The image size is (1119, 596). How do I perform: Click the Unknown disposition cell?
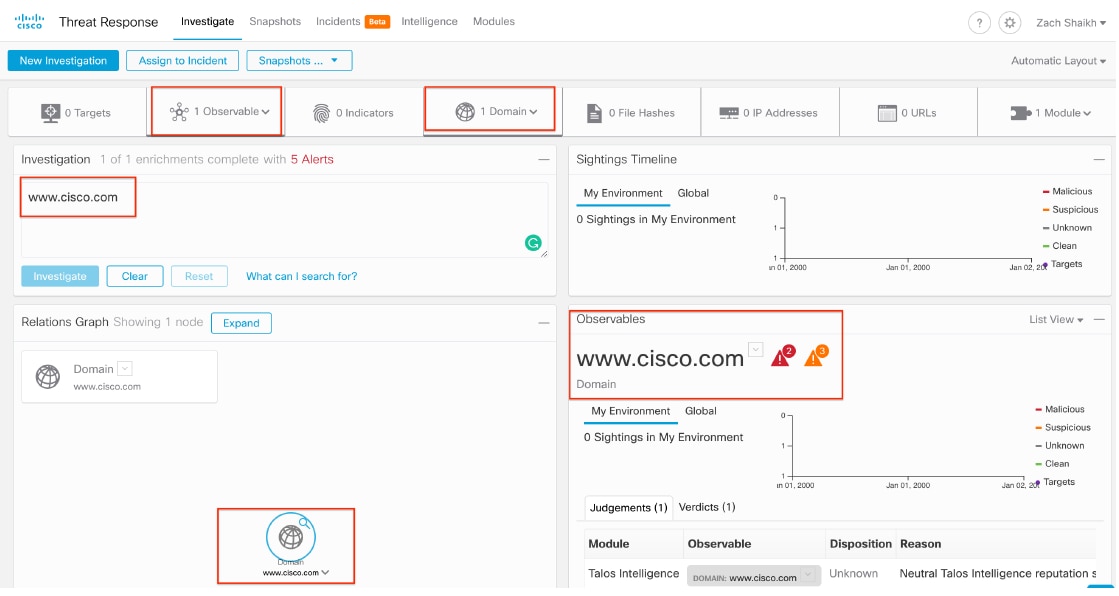853,574
